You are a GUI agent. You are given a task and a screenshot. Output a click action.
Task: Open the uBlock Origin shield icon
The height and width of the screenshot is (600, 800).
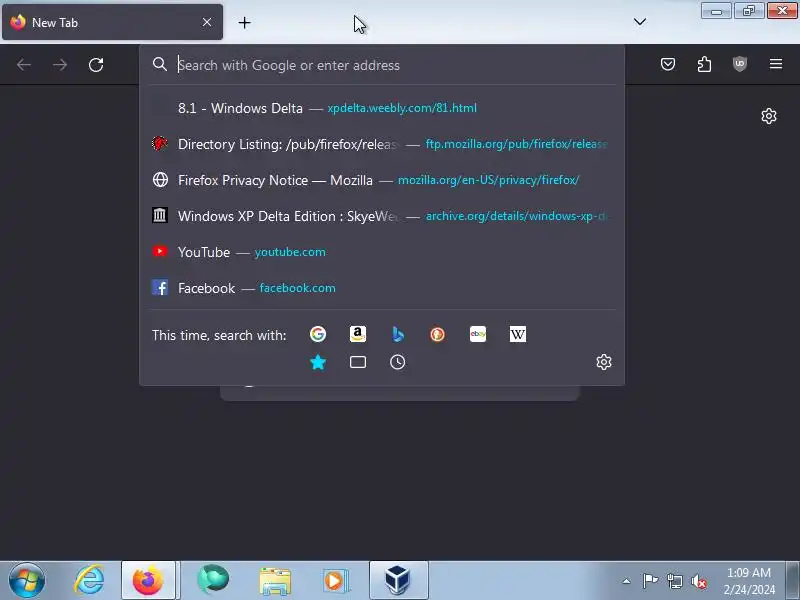point(740,64)
